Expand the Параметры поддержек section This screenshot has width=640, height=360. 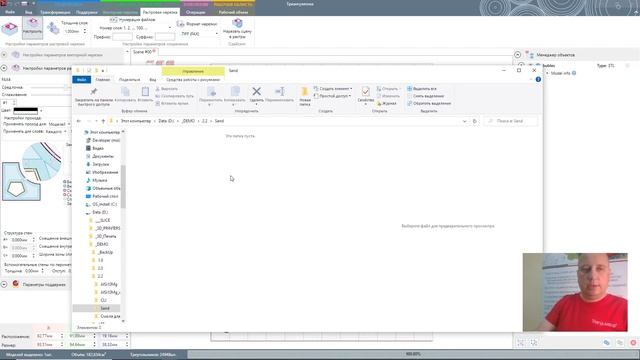tap(4, 284)
